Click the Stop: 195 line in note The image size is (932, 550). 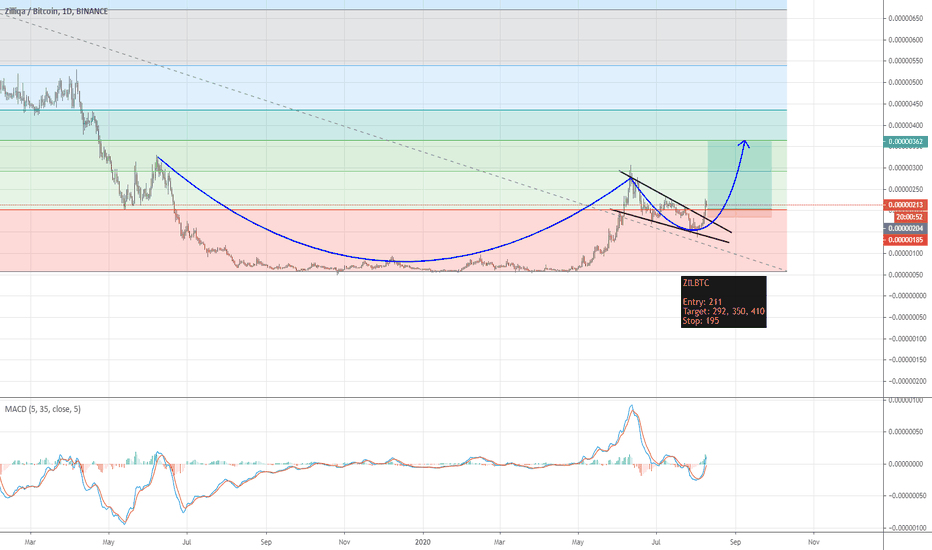(701, 320)
